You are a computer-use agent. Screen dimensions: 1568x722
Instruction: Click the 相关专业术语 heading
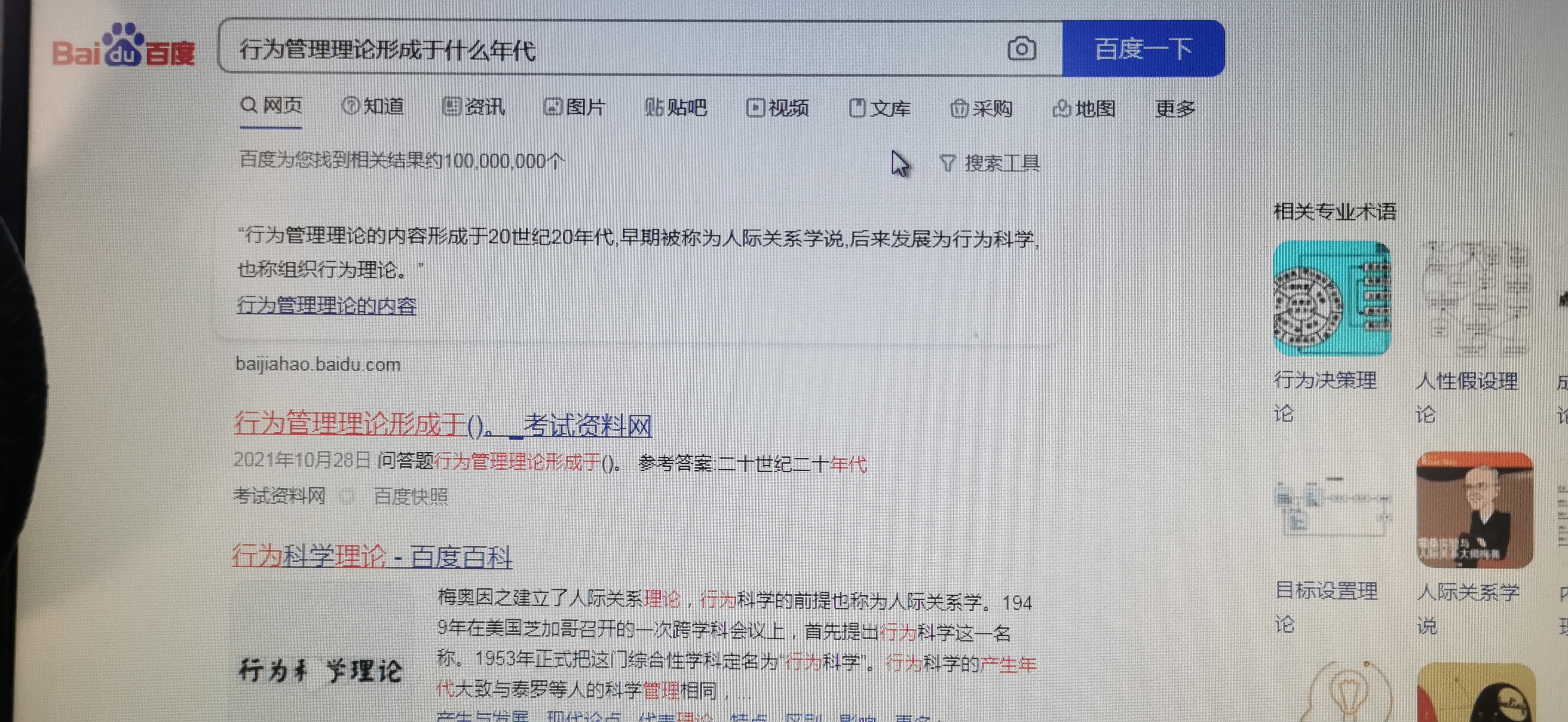[x=1335, y=211]
